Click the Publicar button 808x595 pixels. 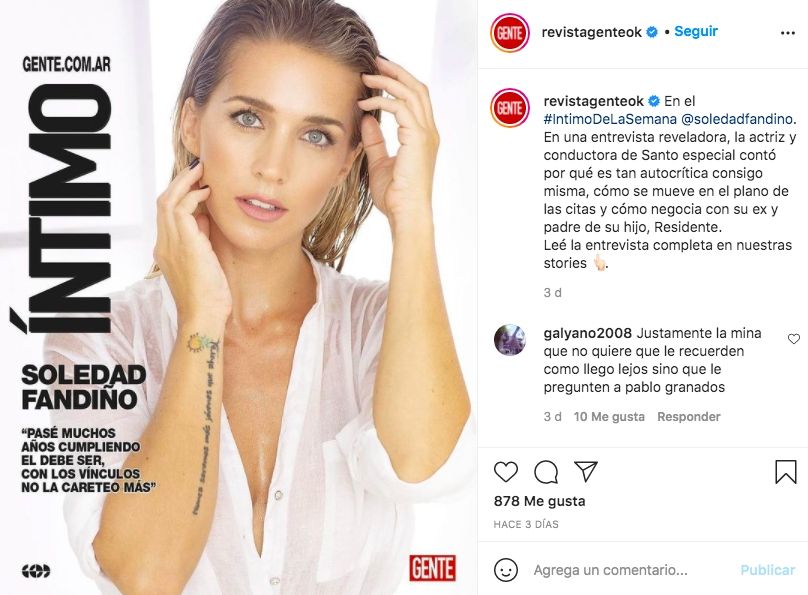(x=767, y=570)
